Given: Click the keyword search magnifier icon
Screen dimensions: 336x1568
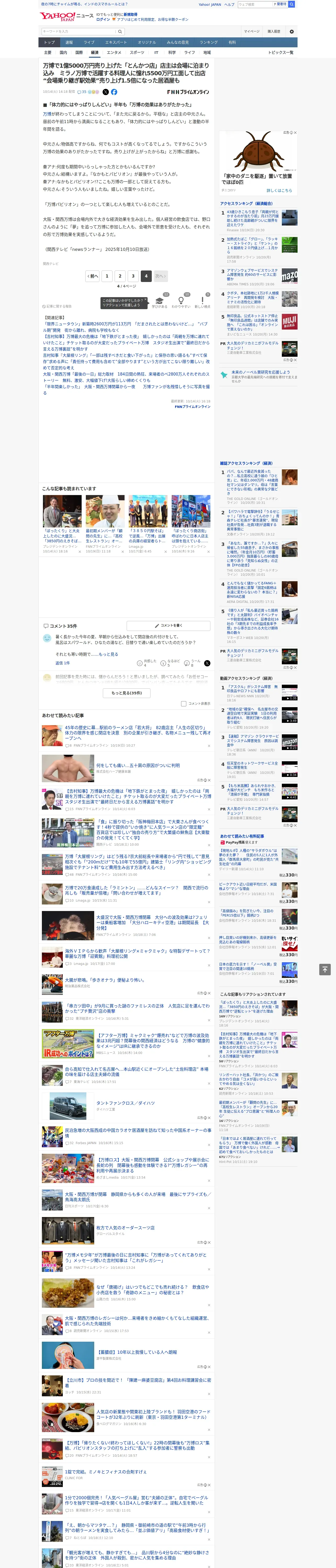Looking at the screenshot, I should 120,32.
